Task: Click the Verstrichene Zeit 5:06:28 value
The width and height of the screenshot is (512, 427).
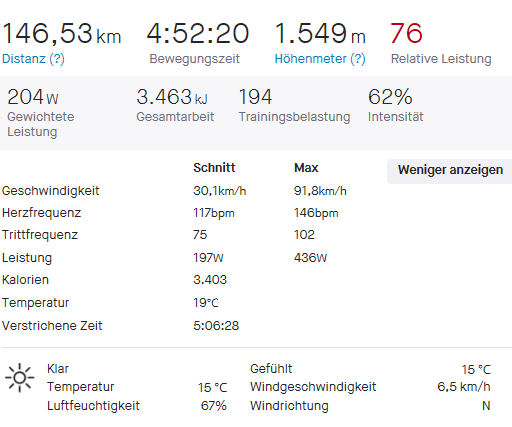Action: click(x=216, y=326)
